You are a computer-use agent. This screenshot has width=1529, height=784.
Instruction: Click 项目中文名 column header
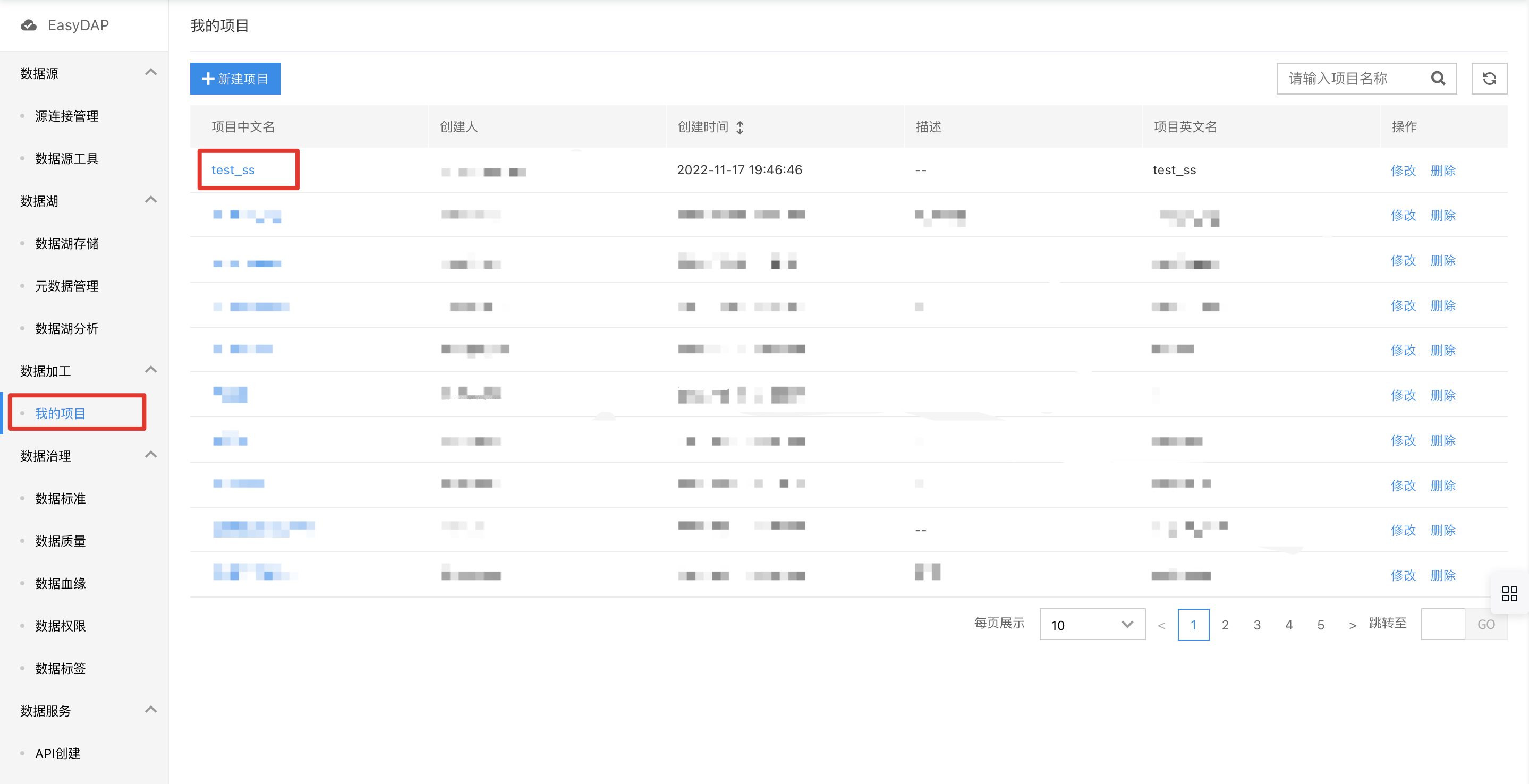click(243, 126)
